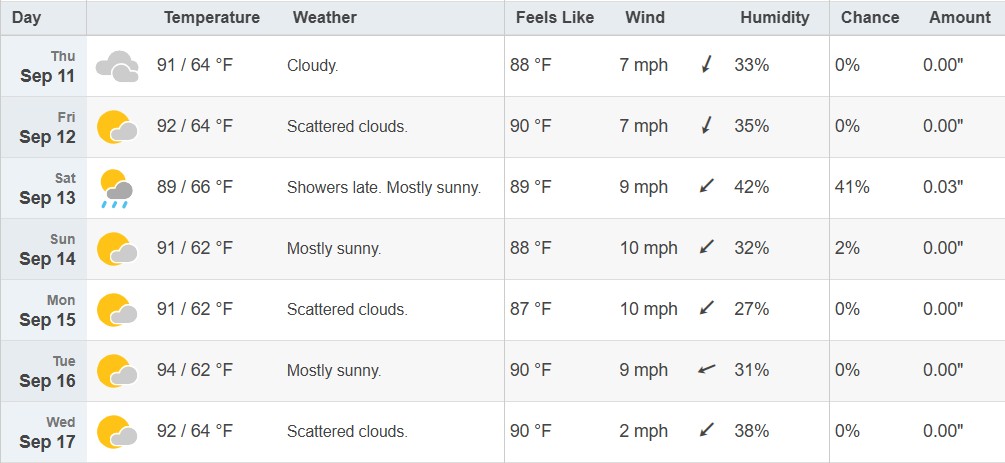The image size is (1005, 463).
Task: Click the 94 / 62 °F temperature
Action: [195, 370]
